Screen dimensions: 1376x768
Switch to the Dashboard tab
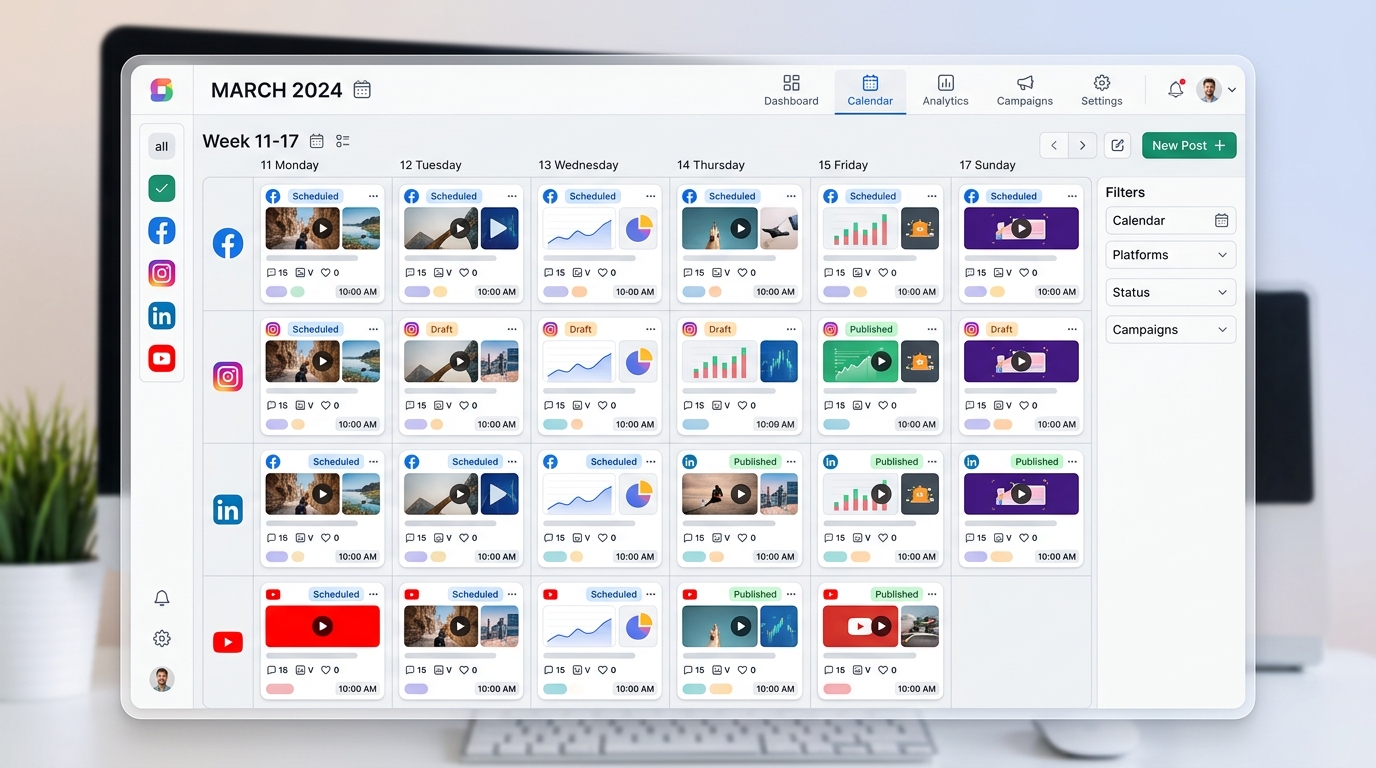click(791, 90)
